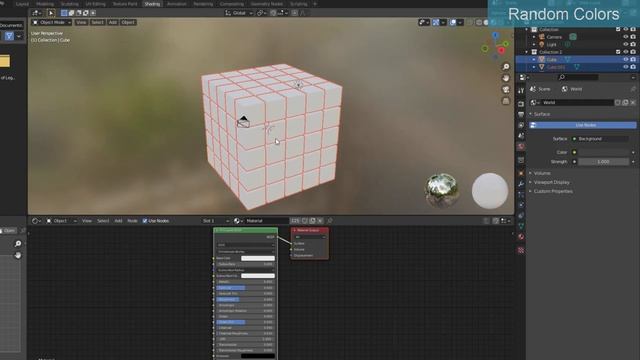
Task: Open viewport Object menu
Action: (128, 22)
